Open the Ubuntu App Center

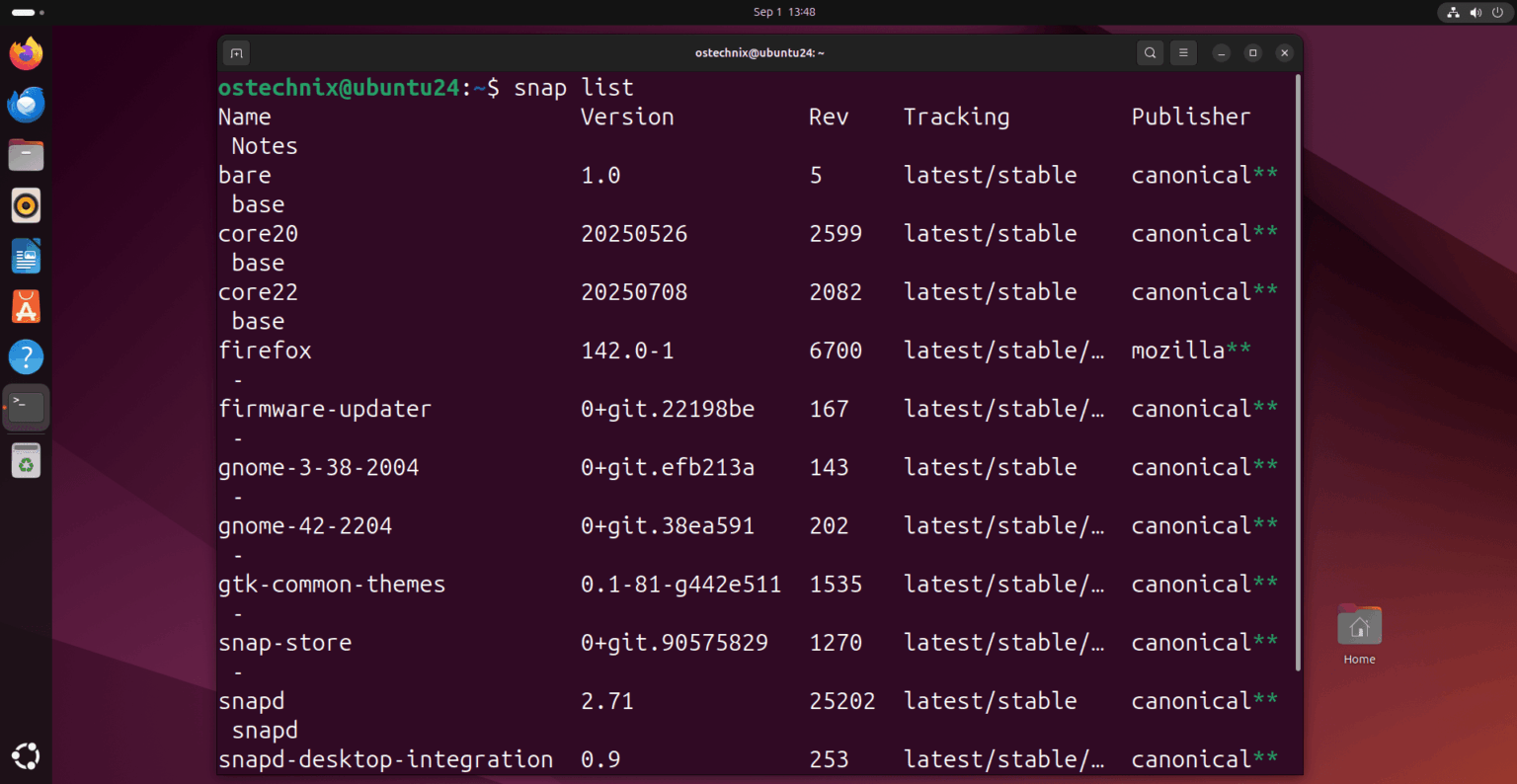pyautogui.click(x=26, y=306)
